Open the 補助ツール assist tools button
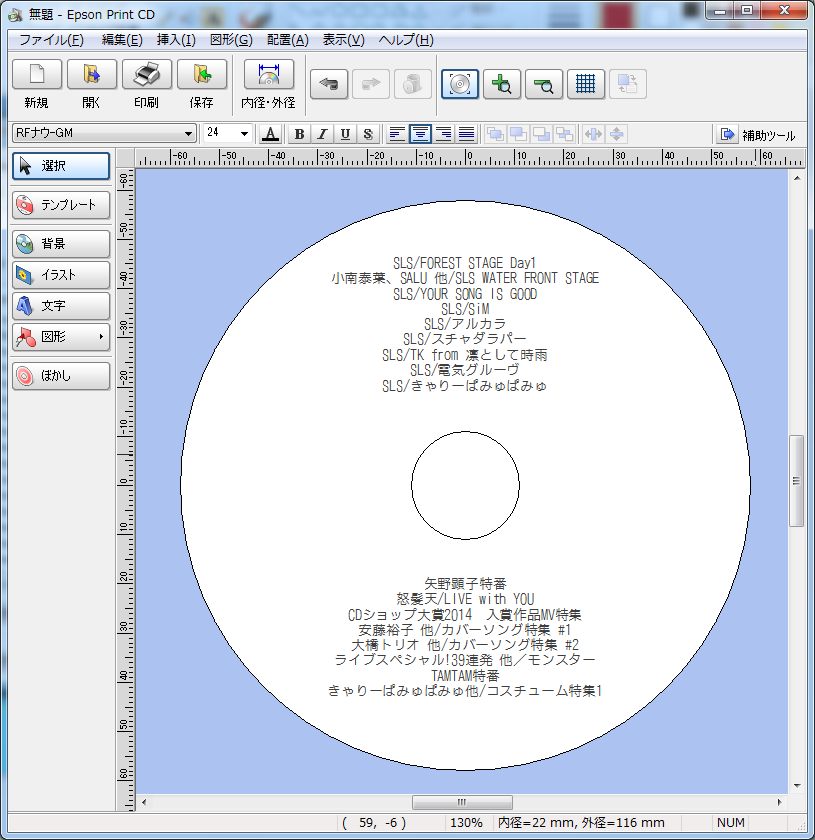Screen dimensions: 815x840 pyautogui.click(x=757, y=134)
